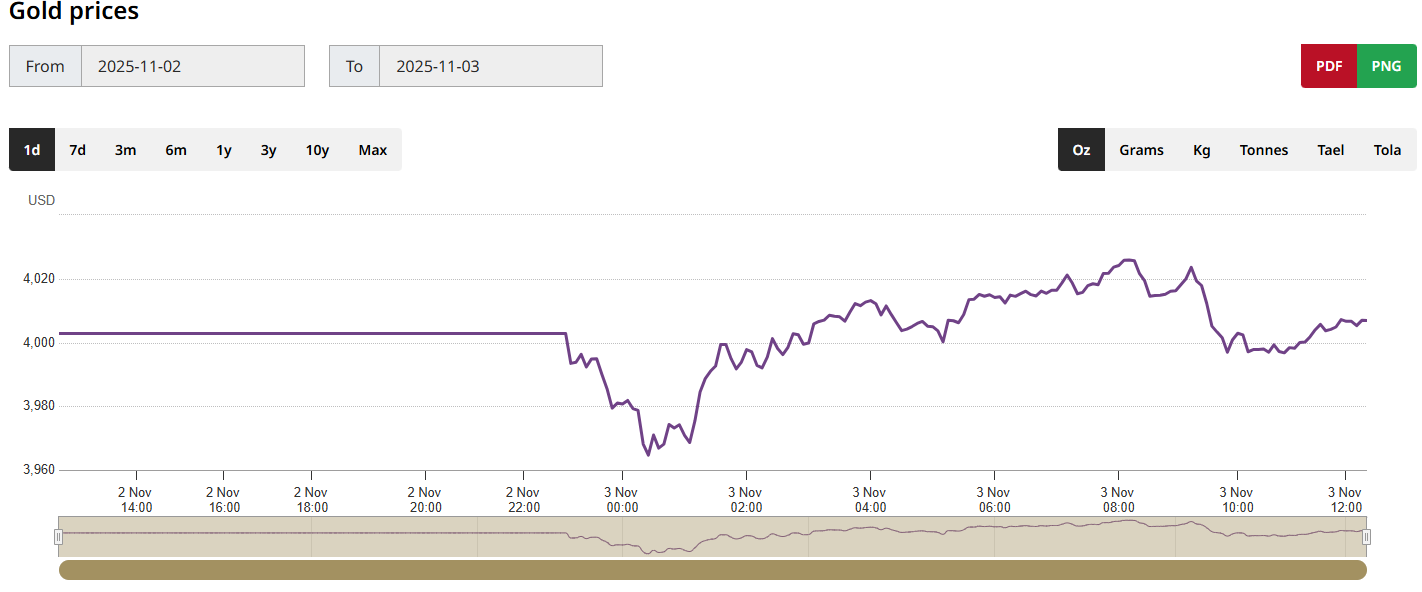Select the 1y time range
This screenshot has height=592, width=1422.
coord(224,150)
